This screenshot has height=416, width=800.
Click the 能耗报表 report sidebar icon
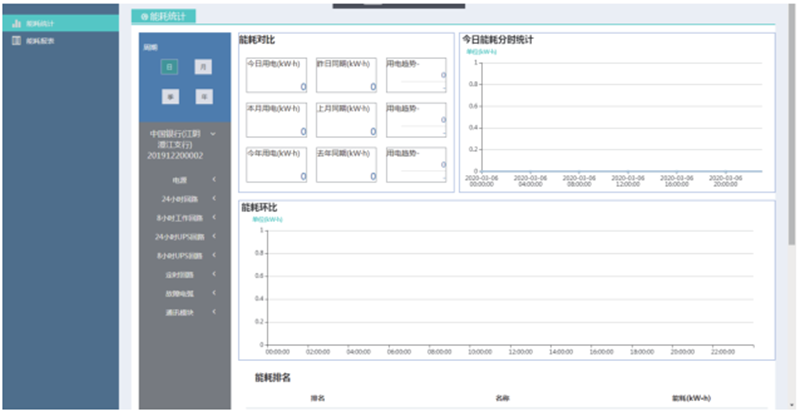(16, 41)
